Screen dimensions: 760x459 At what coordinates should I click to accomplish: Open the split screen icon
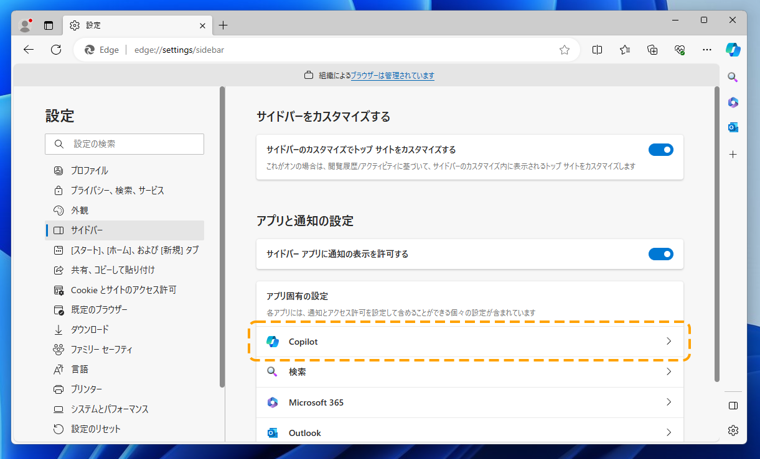tap(597, 49)
